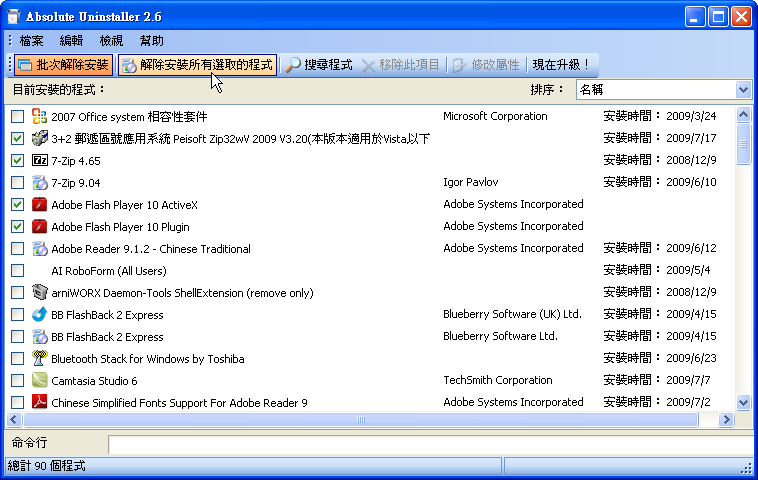Click the Blueberry Software Ltd. row icon
Image resolution: width=758 pixels, height=480 pixels.
coord(40,336)
